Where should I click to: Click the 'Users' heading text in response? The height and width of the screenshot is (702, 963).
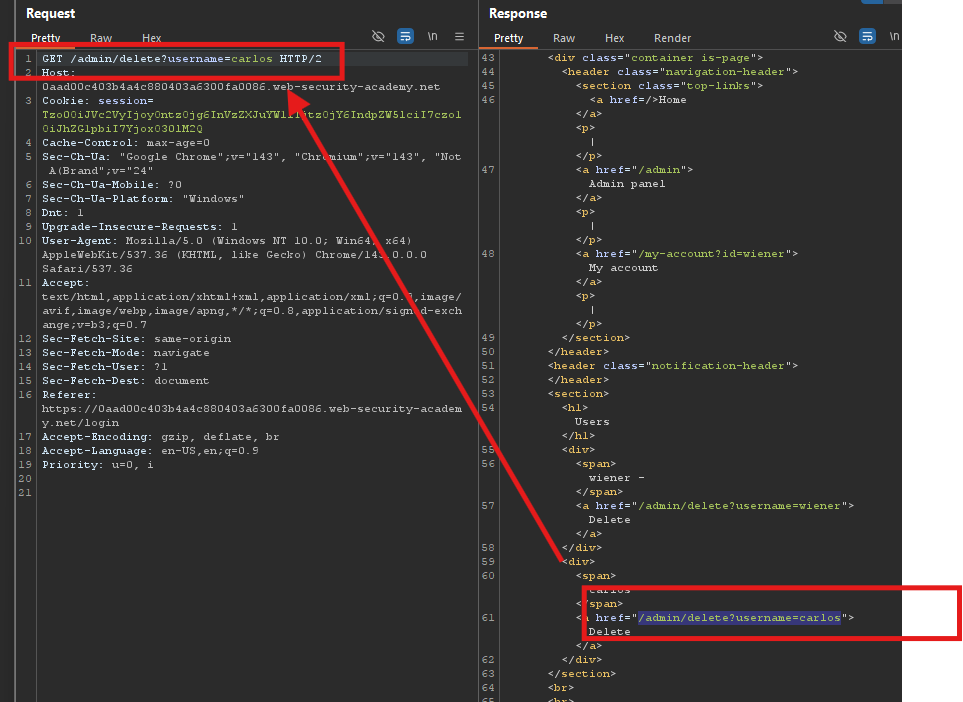(592, 422)
